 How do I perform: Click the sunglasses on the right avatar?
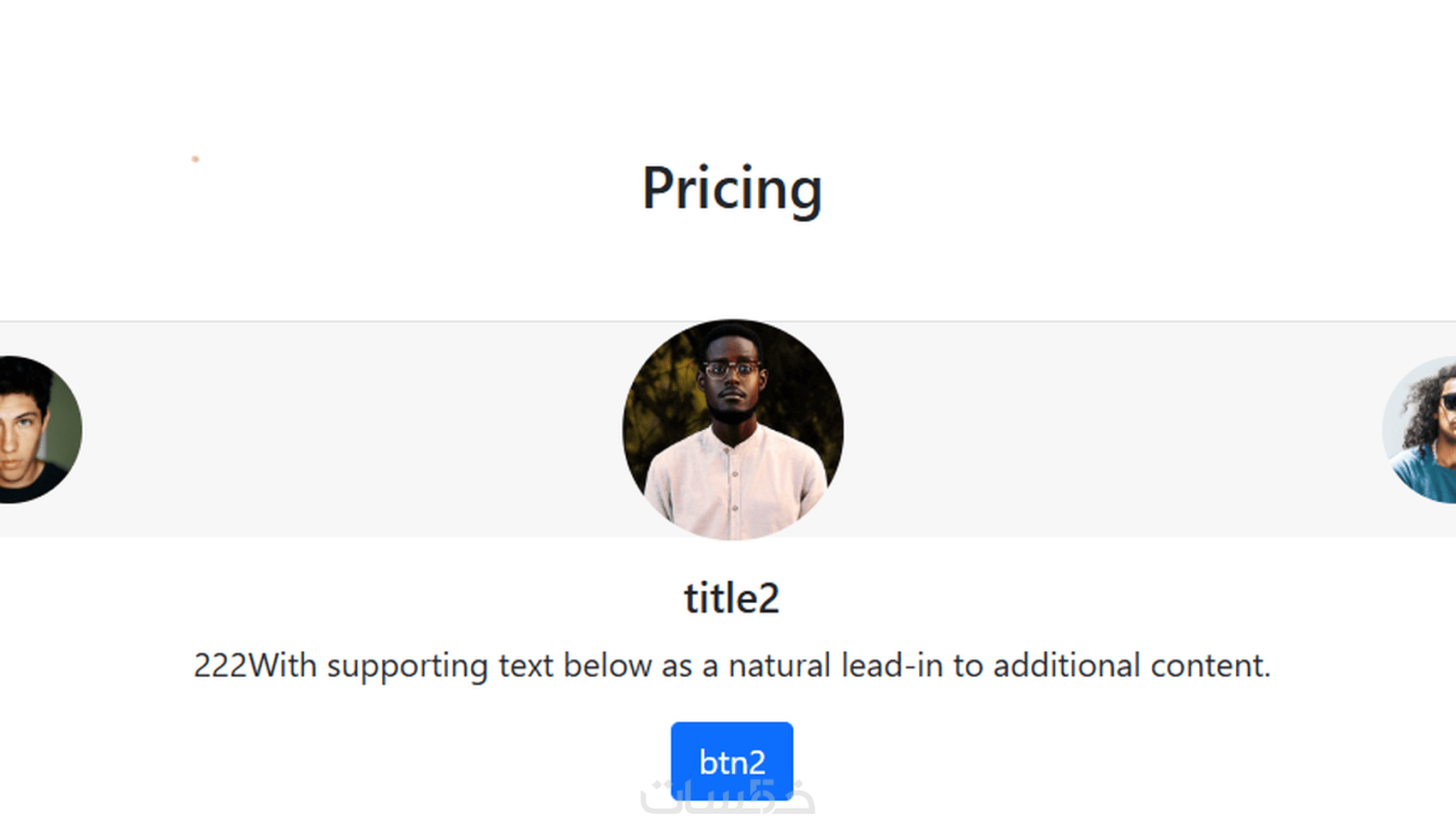pyautogui.click(x=1449, y=401)
